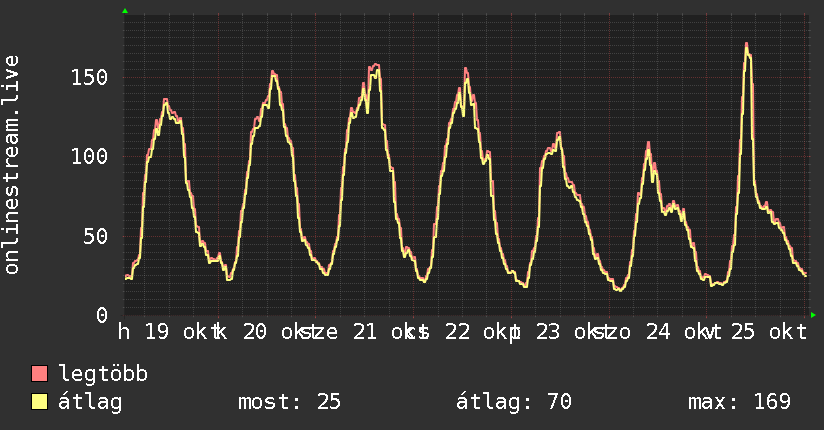Click the yellow átlag legend swatch
This screenshot has width=824, height=430.
(39, 402)
